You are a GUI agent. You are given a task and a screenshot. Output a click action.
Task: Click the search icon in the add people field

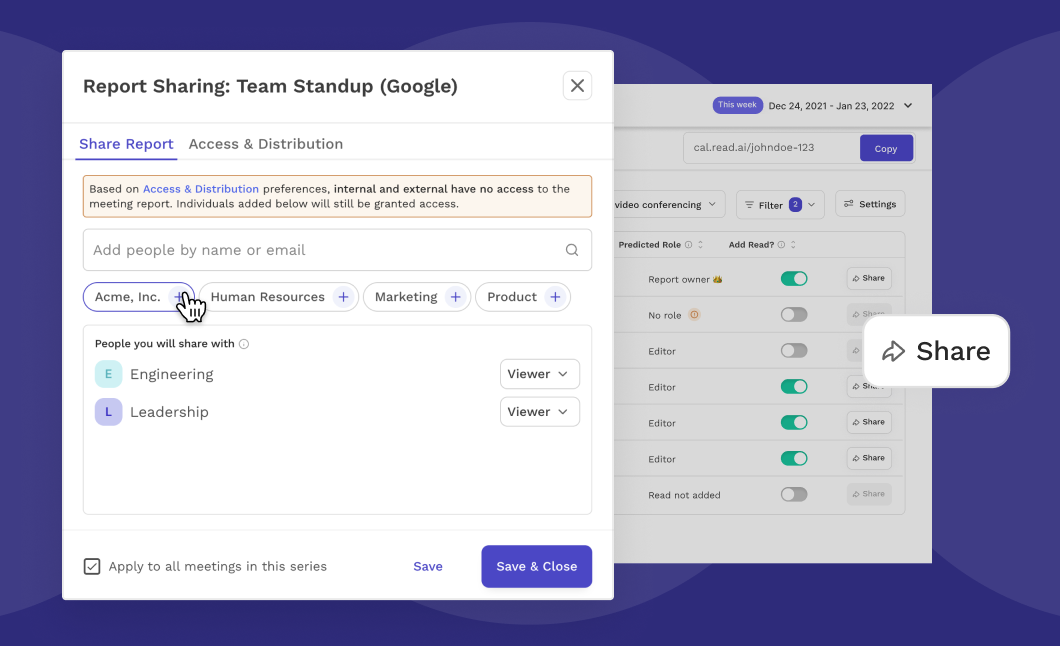(x=571, y=249)
